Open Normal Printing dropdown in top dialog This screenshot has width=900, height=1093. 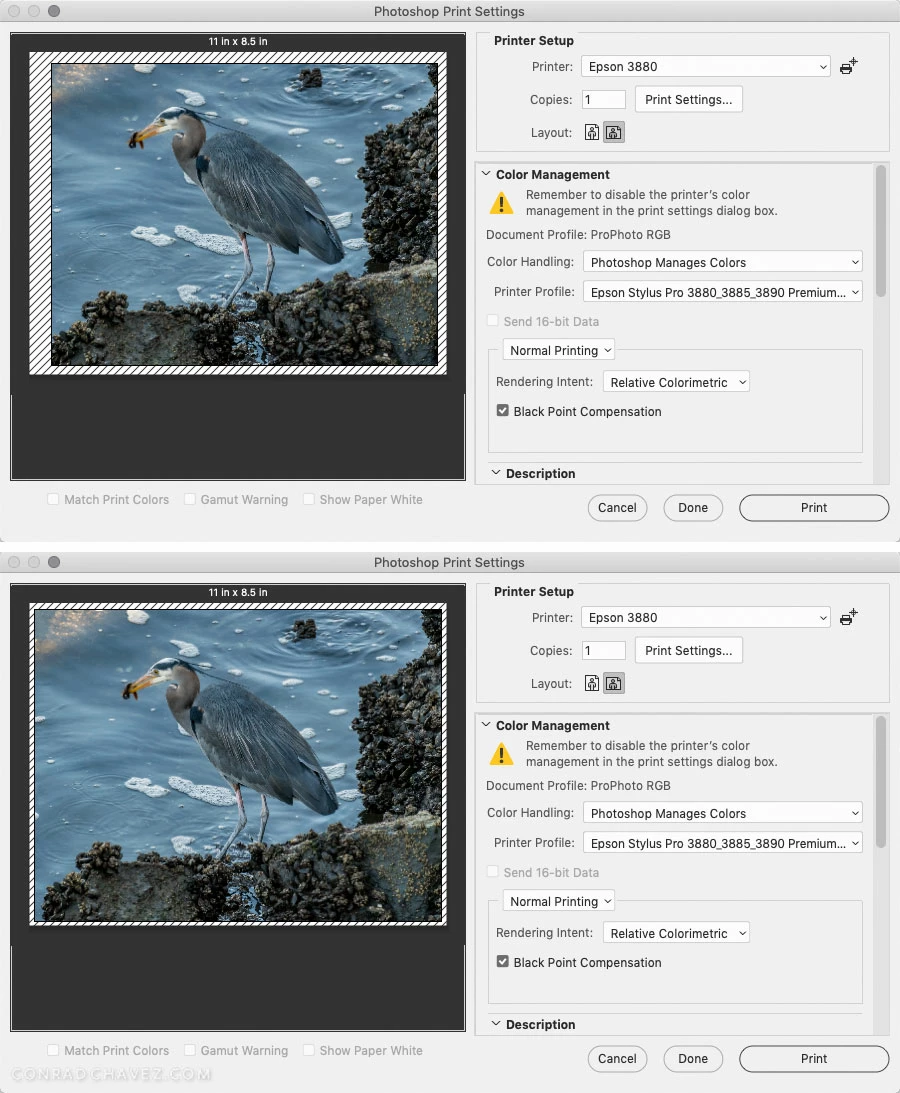559,350
